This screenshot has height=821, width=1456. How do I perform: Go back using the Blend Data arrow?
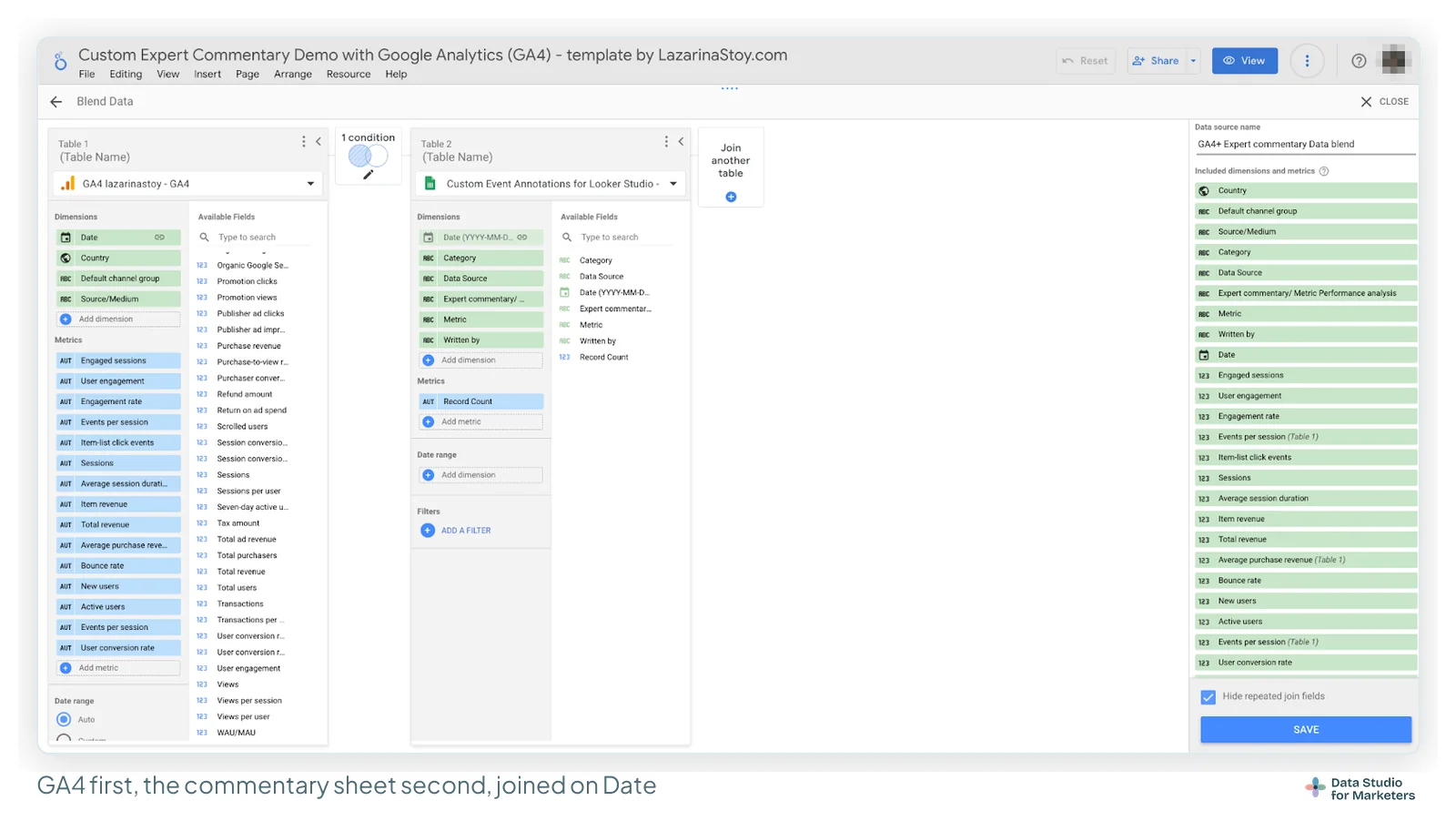click(x=56, y=102)
